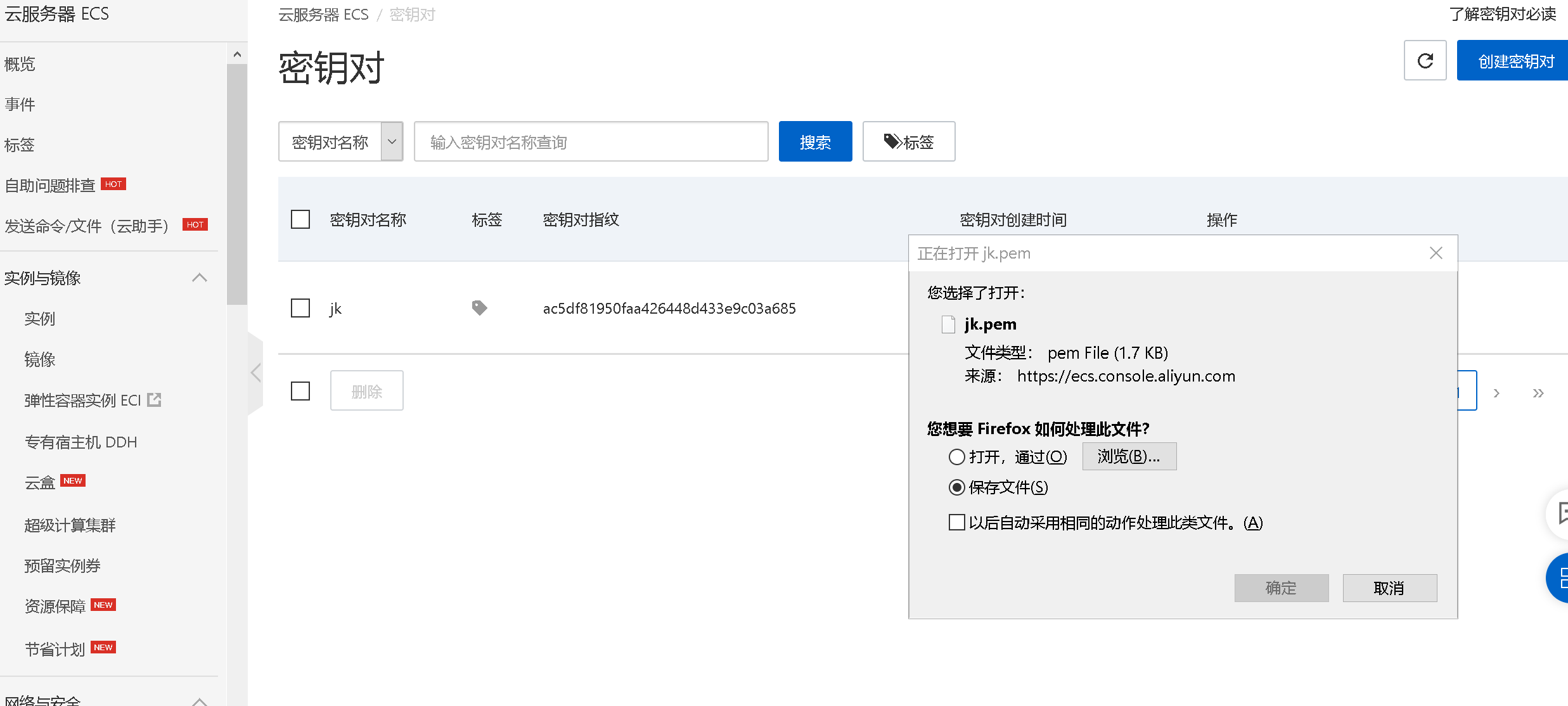The height and width of the screenshot is (706, 1568).
Task: Open Overview in sidebar
Action: 20,63
